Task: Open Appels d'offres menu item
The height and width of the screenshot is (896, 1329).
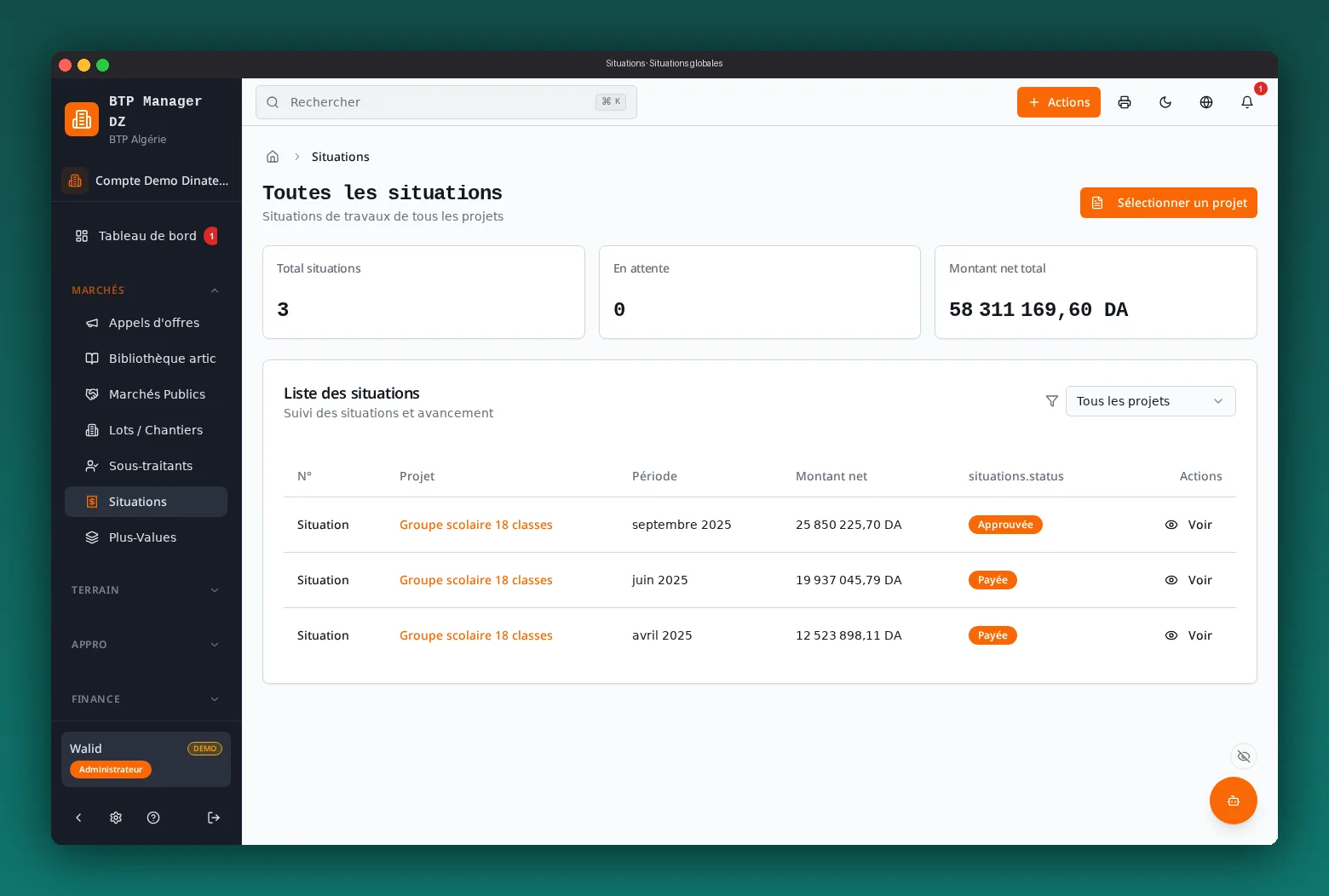Action: [x=146, y=323]
